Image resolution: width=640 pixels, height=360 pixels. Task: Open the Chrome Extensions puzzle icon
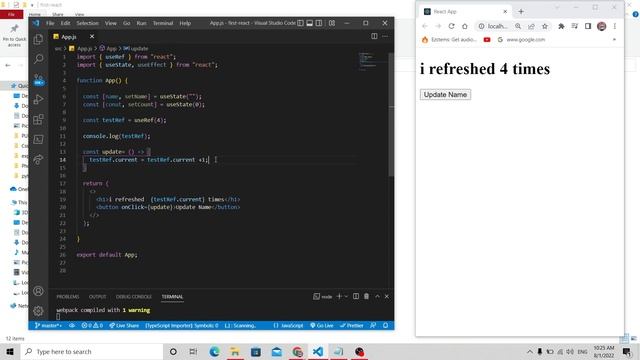click(561, 26)
